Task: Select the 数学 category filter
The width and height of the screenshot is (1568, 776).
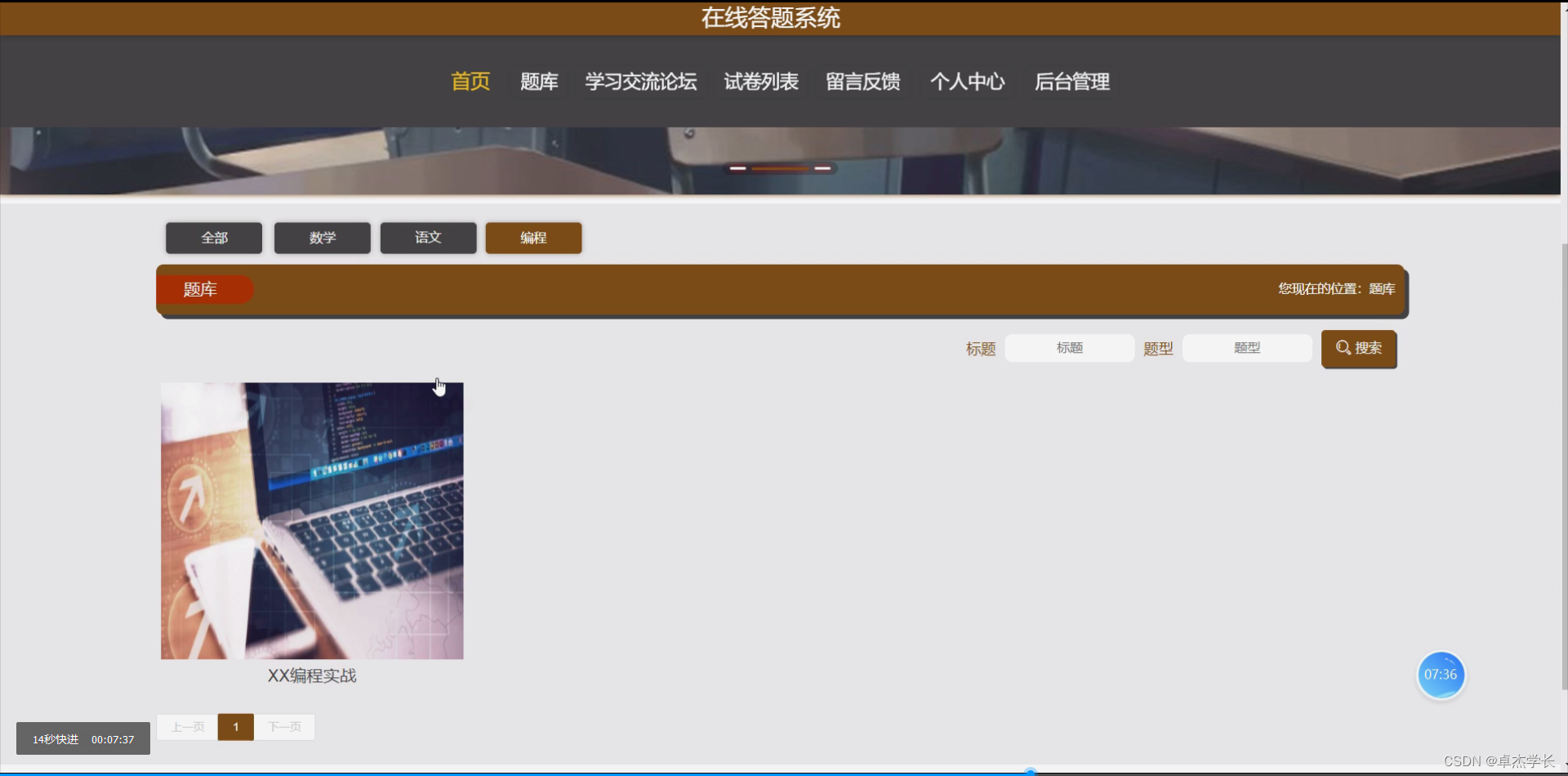Action: [x=322, y=238]
